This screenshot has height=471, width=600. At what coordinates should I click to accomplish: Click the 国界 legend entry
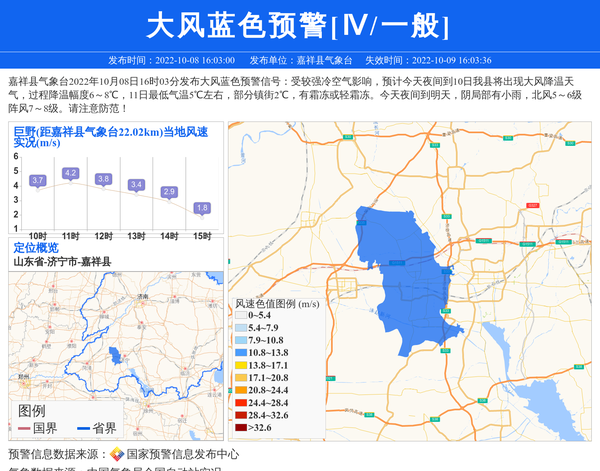point(38,428)
